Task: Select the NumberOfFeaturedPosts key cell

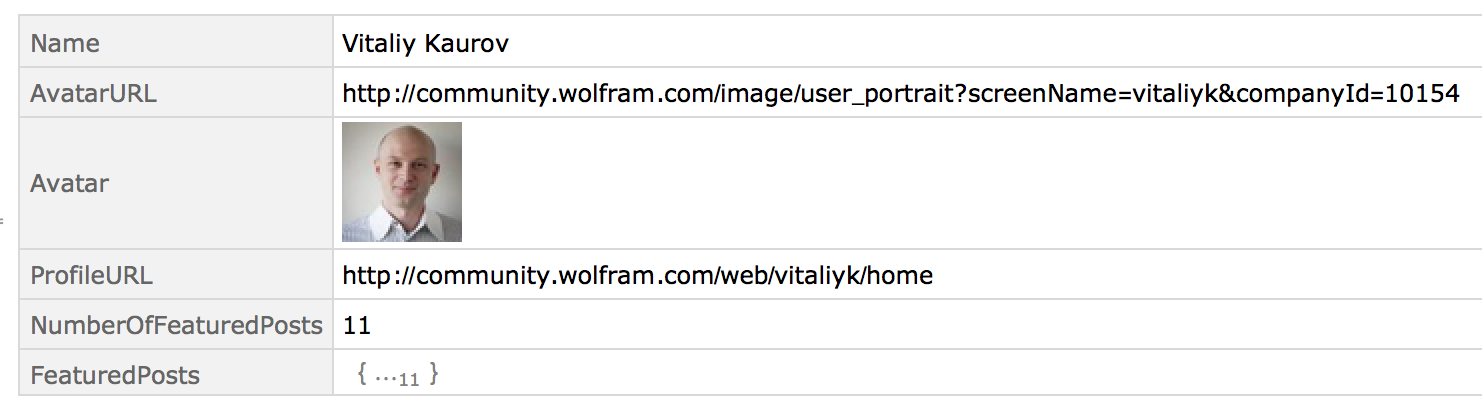Action: tap(176, 325)
